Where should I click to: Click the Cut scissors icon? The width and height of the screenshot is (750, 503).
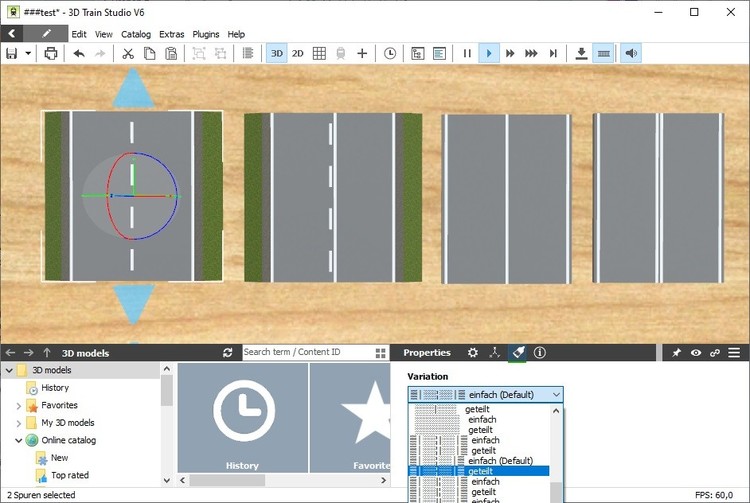128,53
